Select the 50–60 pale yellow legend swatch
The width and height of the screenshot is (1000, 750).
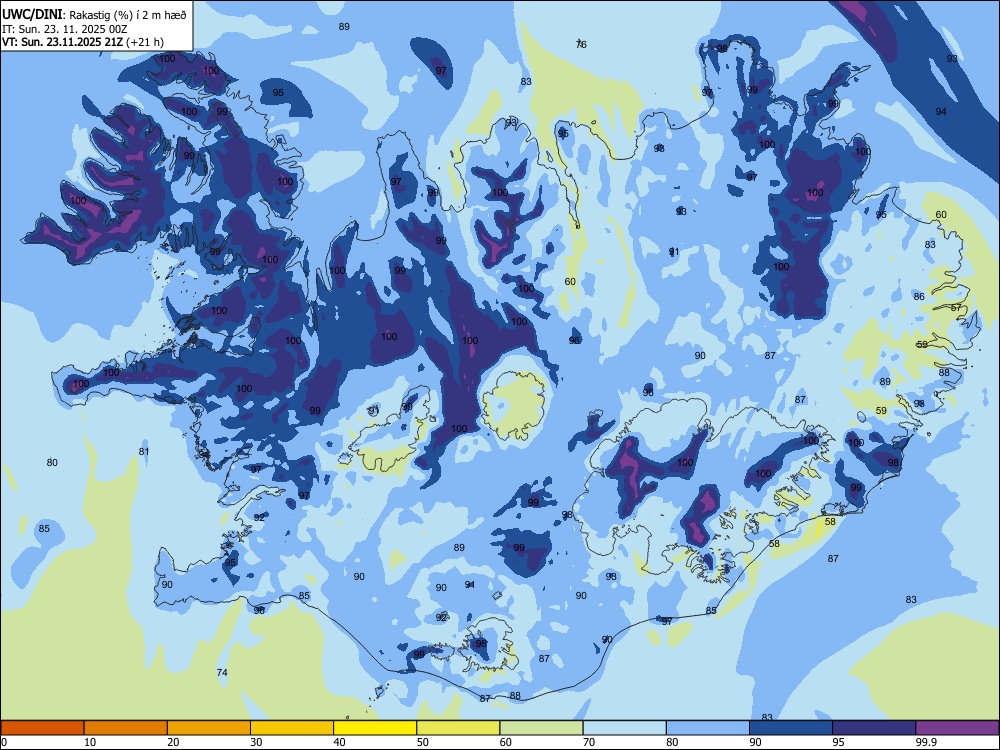pyautogui.click(x=458, y=728)
